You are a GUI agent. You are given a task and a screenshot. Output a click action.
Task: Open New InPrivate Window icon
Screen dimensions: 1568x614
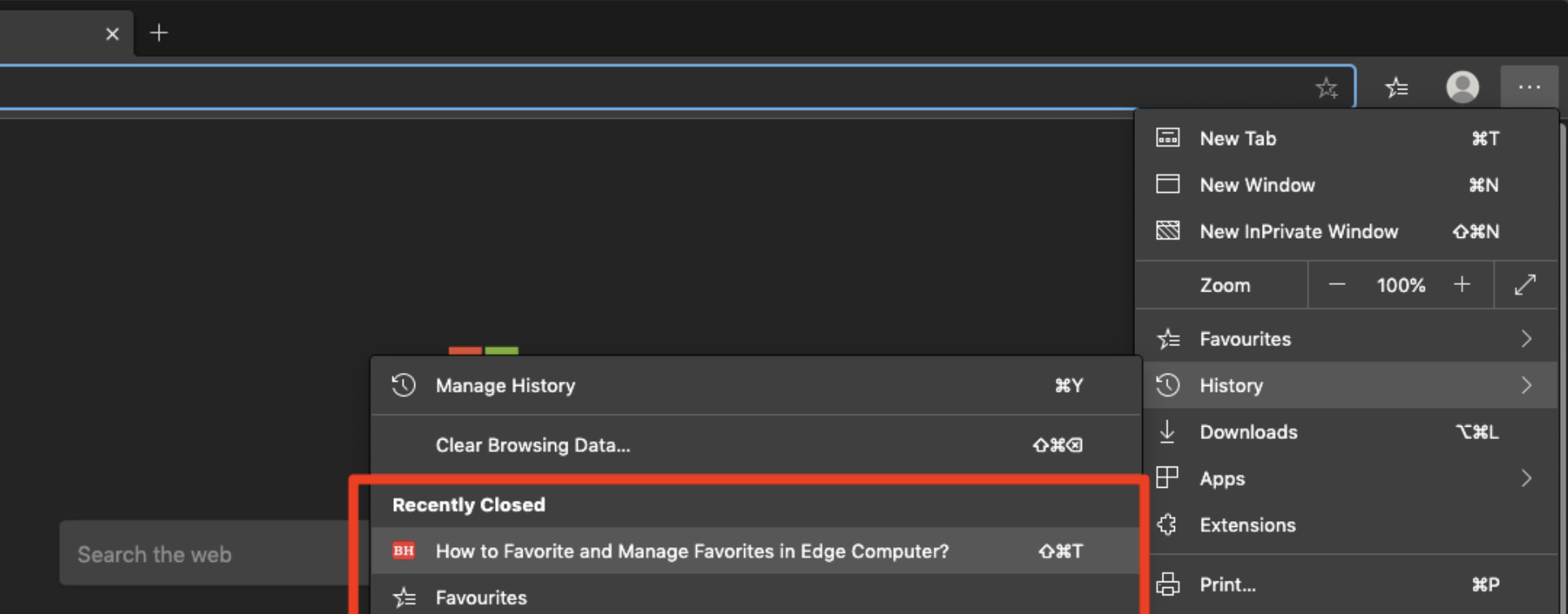[x=1168, y=231]
